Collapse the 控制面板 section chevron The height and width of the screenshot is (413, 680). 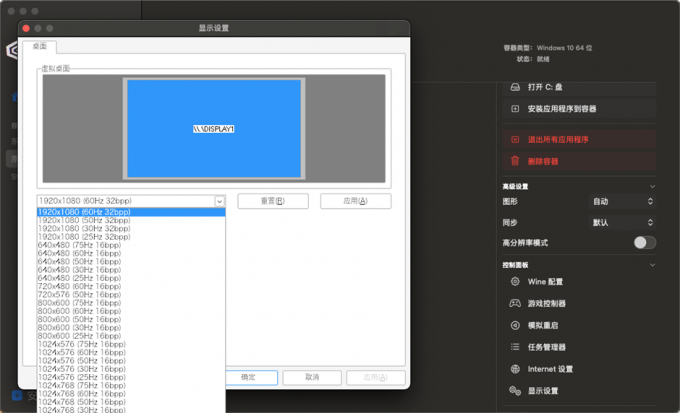click(x=652, y=265)
